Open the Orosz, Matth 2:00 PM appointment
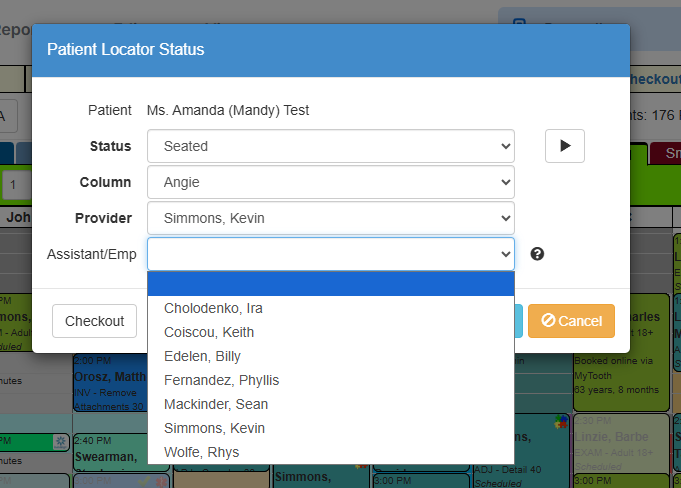The width and height of the screenshot is (681, 488). pos(110,382)
